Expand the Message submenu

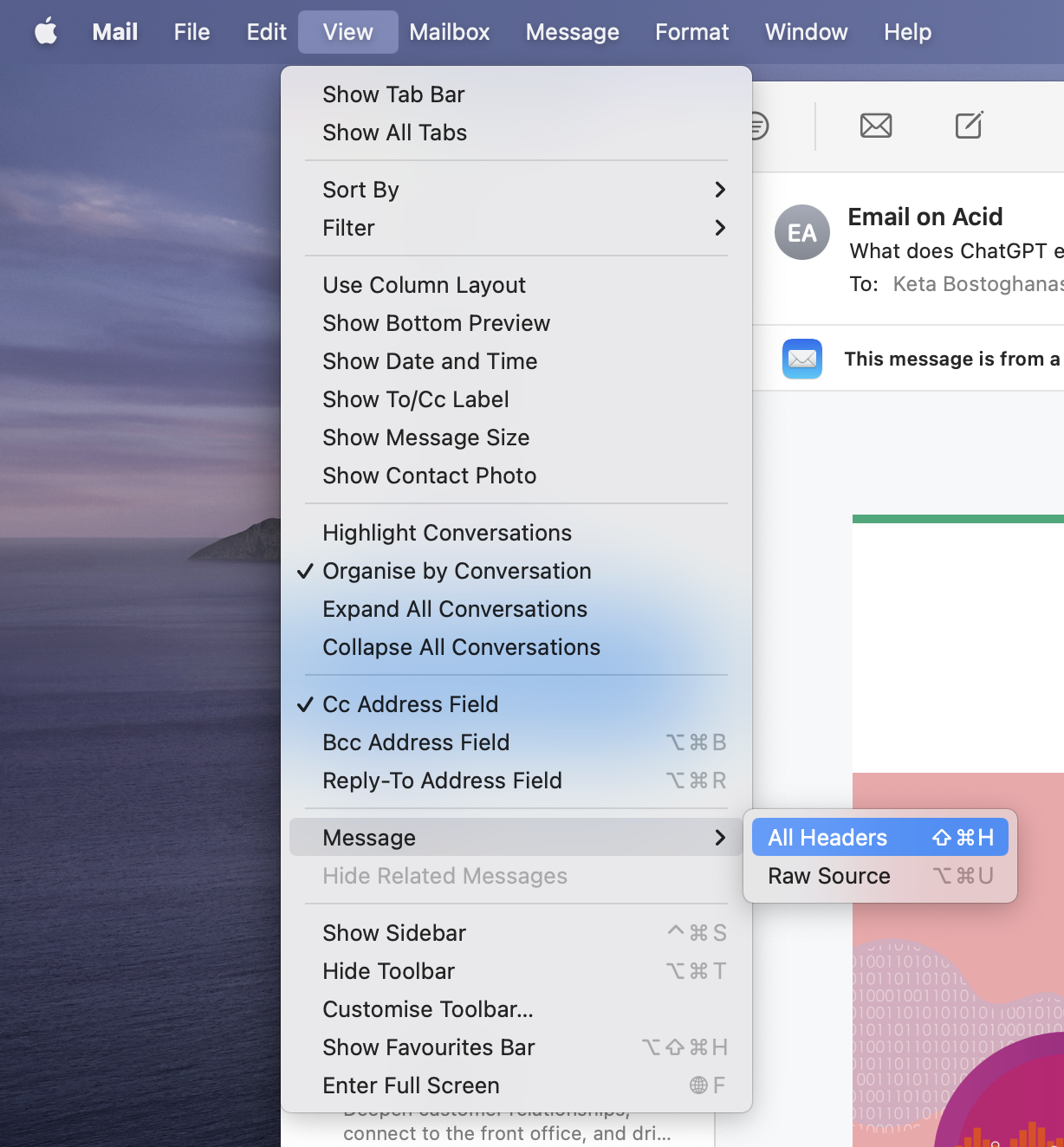pyautogui.click(x=370, y=837)
